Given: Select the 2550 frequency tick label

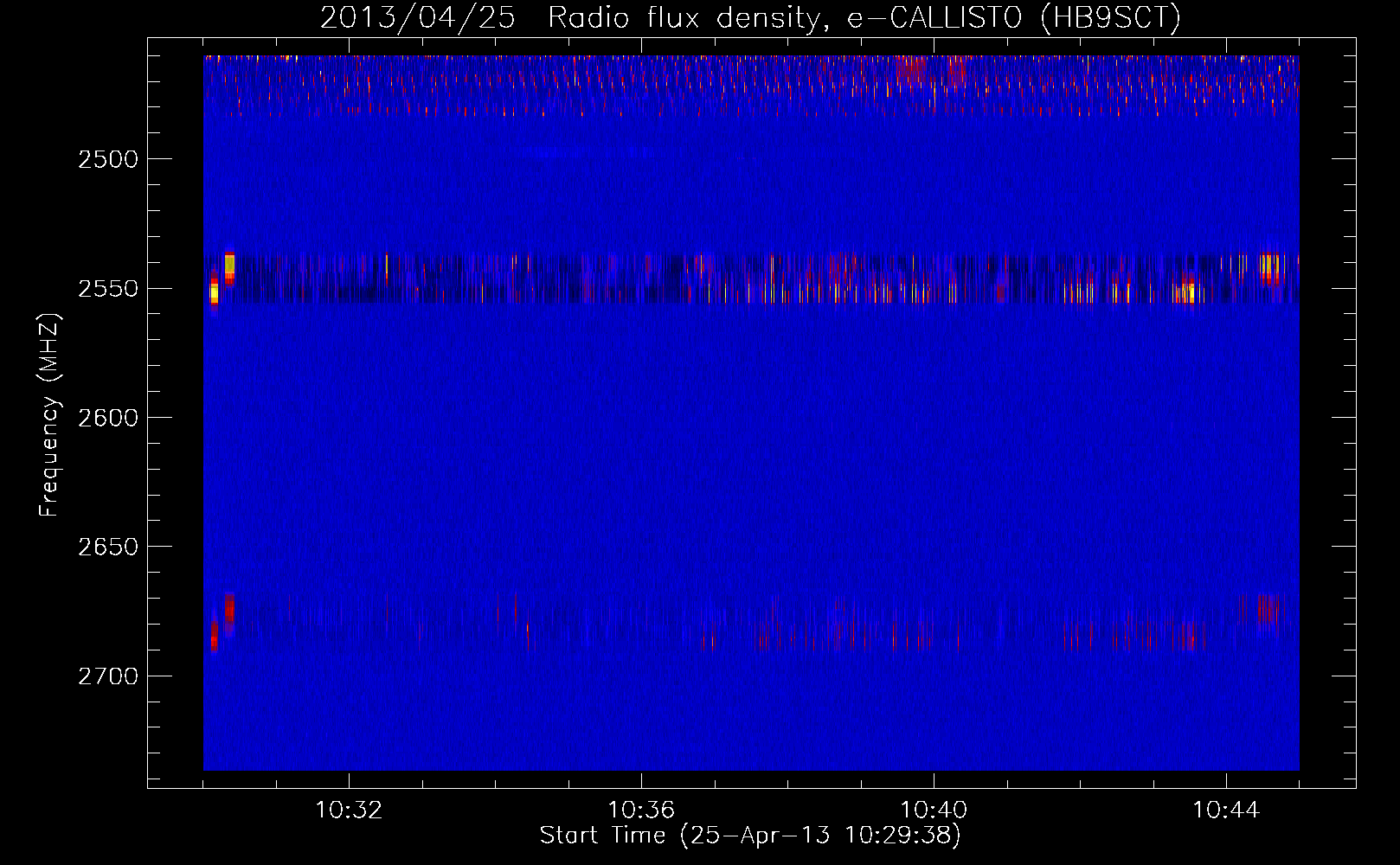Looking at the screenshot, I should (107, 289).
